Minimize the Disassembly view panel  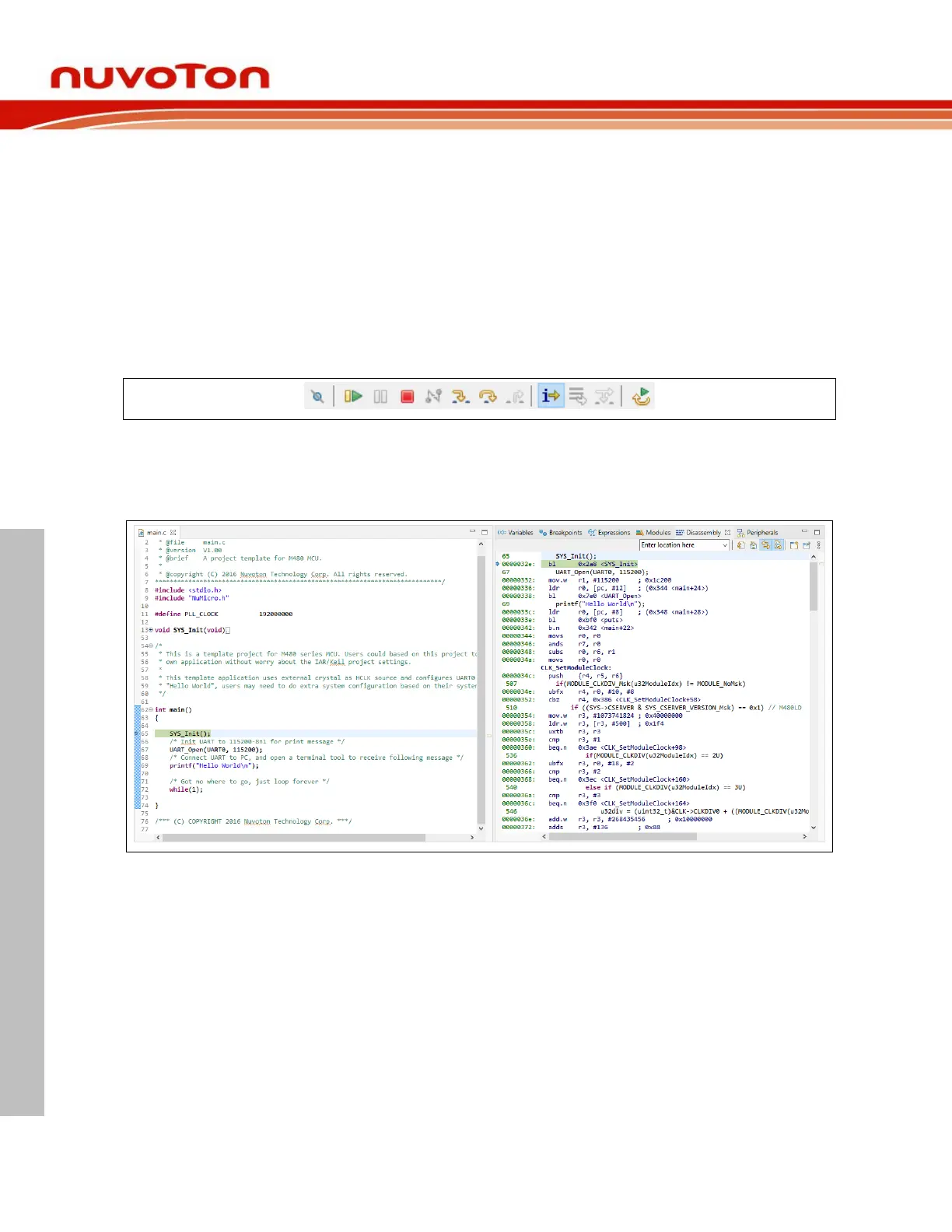804,532
